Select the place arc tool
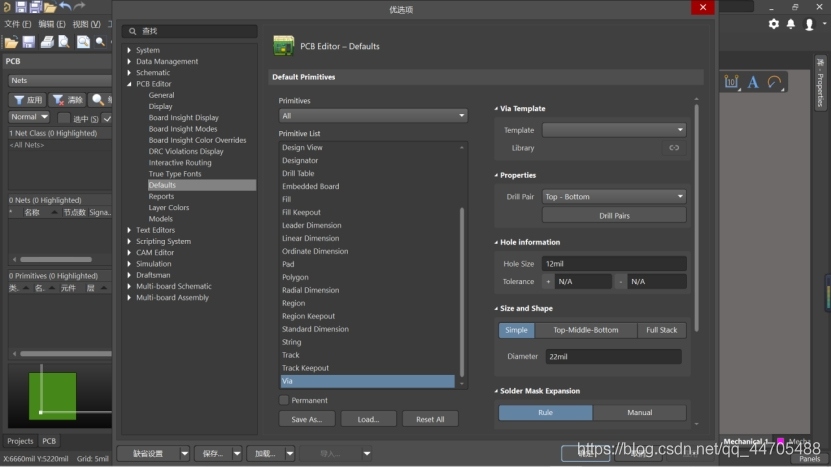The image size is (831, 468). (774, 82)
